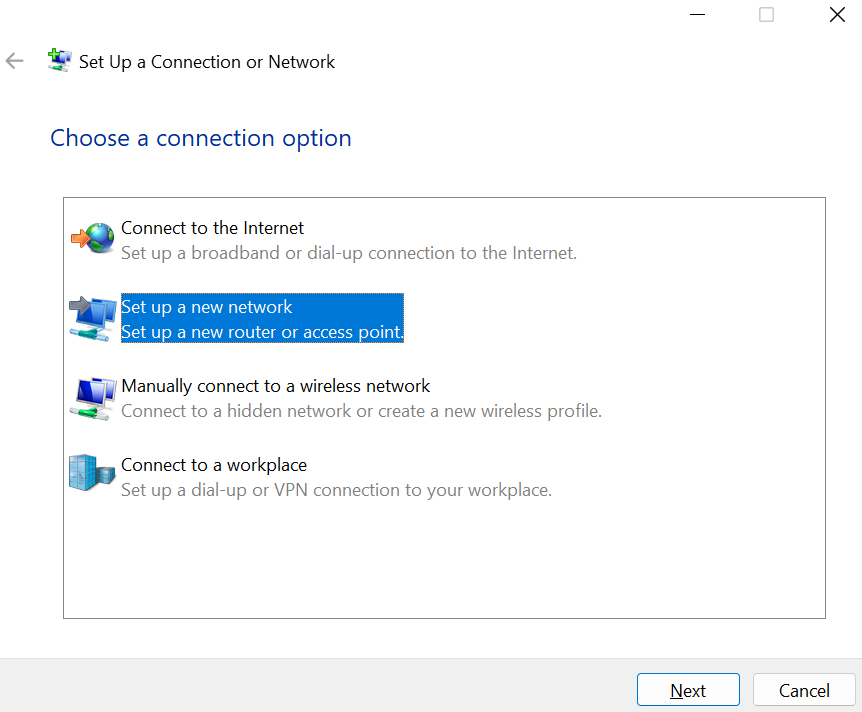Click the wizard icon beside the window title

point(59,60)
